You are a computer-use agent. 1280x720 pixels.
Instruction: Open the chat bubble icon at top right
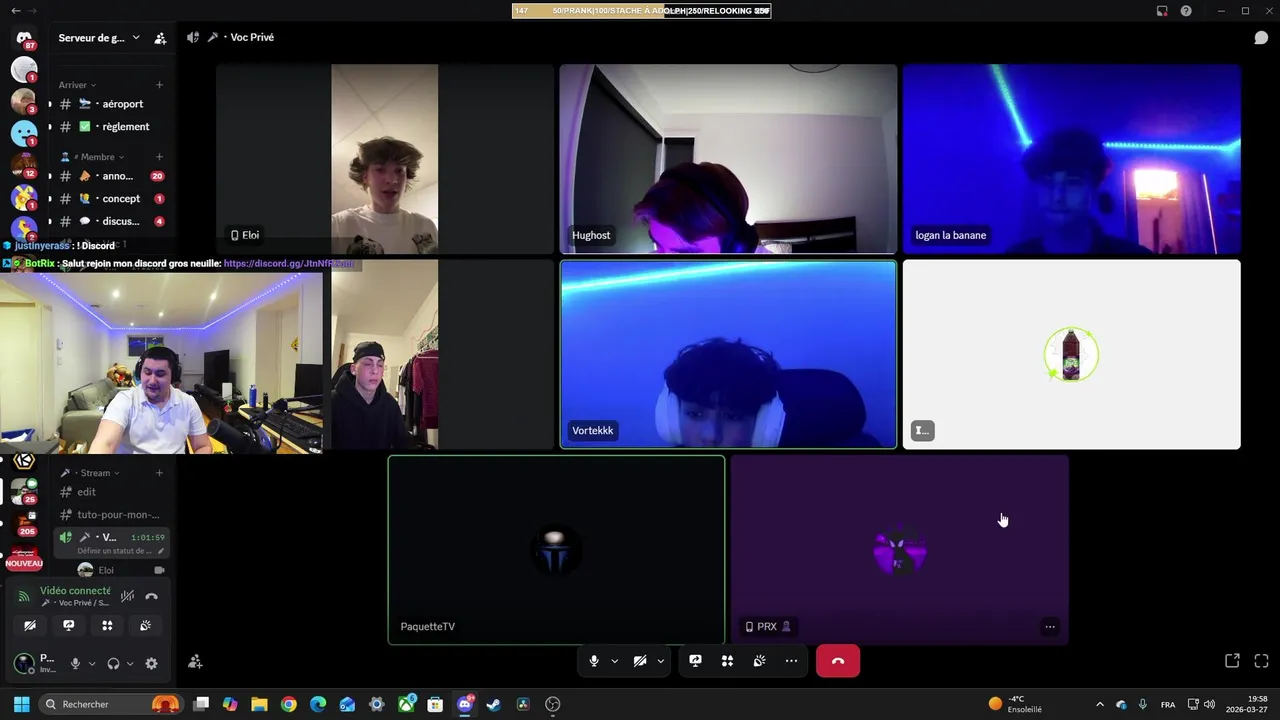[1261, 37]
